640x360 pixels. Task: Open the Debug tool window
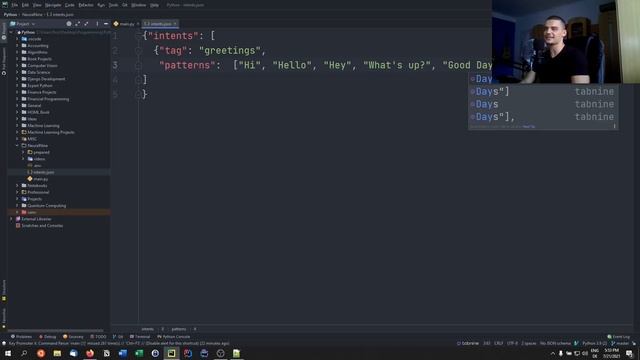[x=48, y=337]
